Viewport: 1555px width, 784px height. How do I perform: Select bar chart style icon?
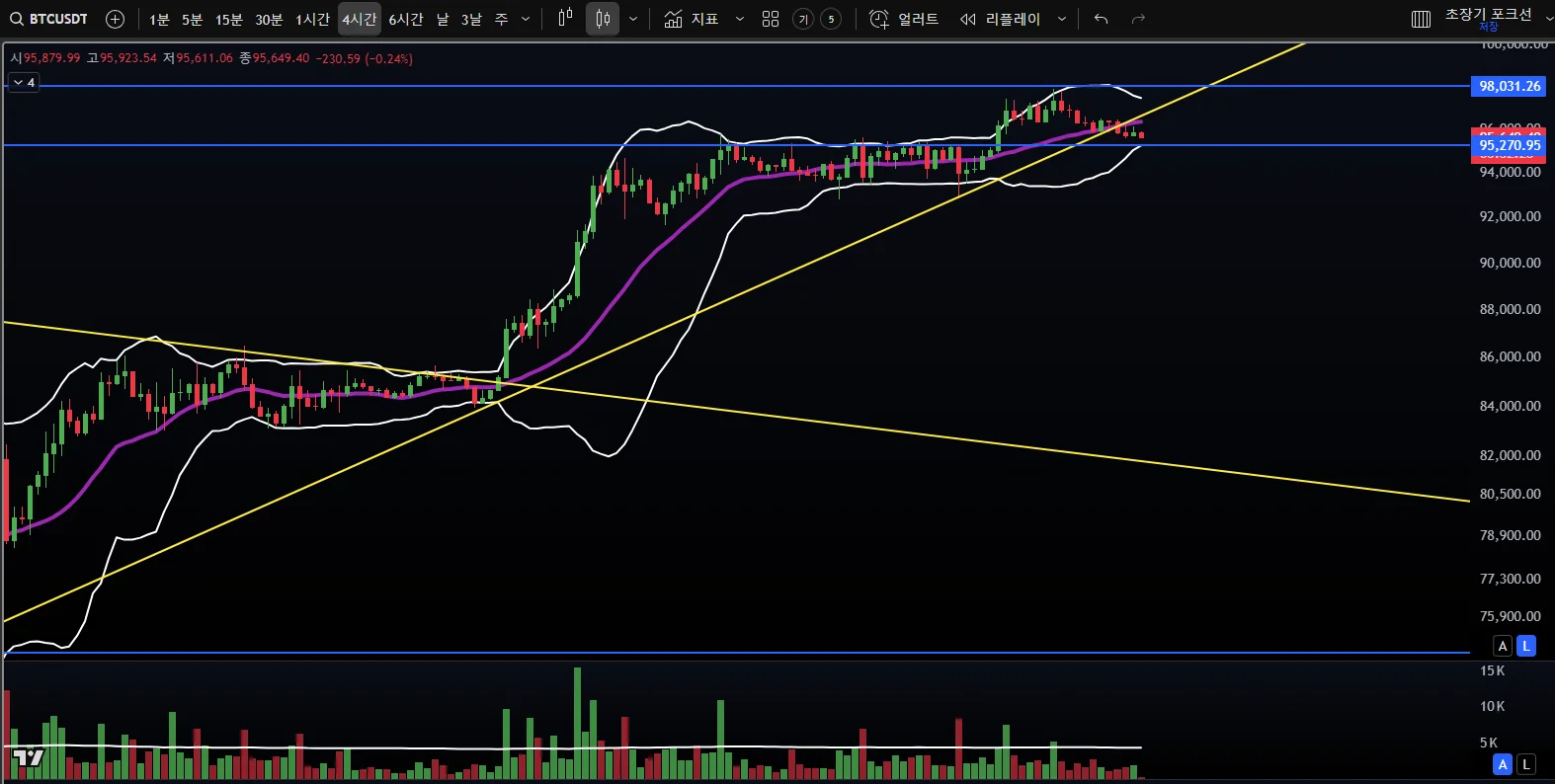[565, 19]
